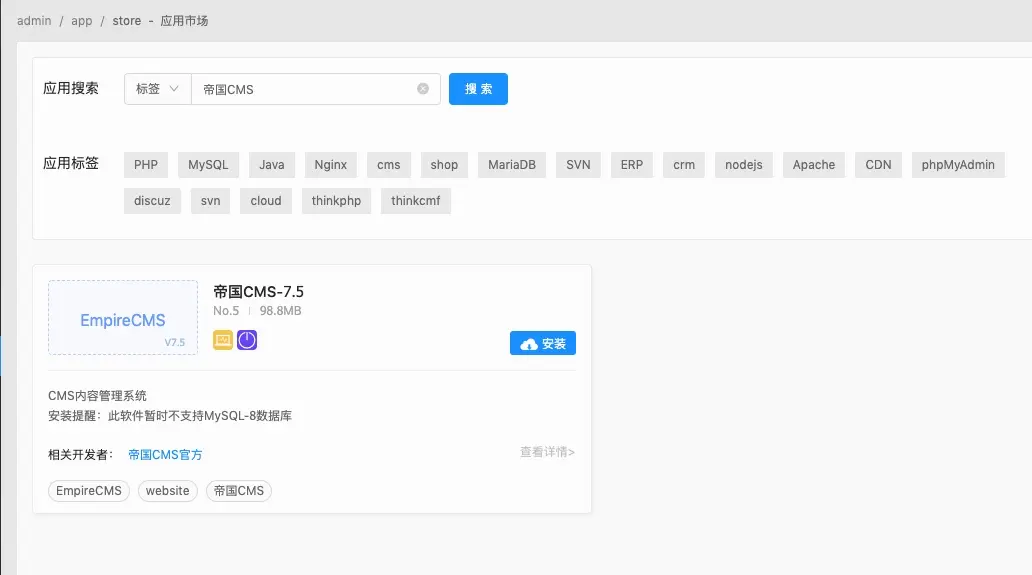Select the uppercase SVN tag
The width and height of the screenshot is (1032, 575).
click(x=579, y=164)
